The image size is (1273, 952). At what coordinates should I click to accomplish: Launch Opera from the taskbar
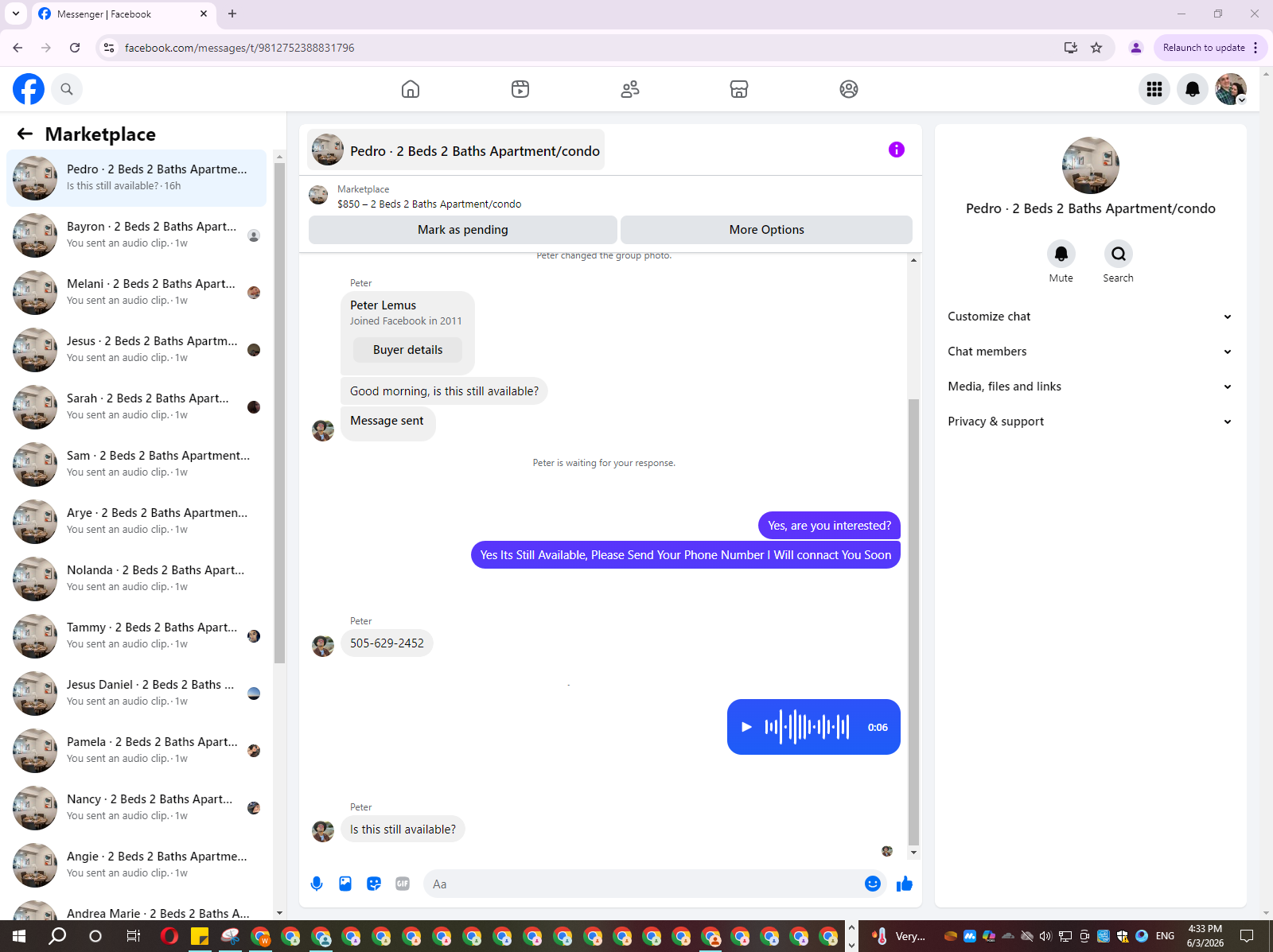pos(169,936)
